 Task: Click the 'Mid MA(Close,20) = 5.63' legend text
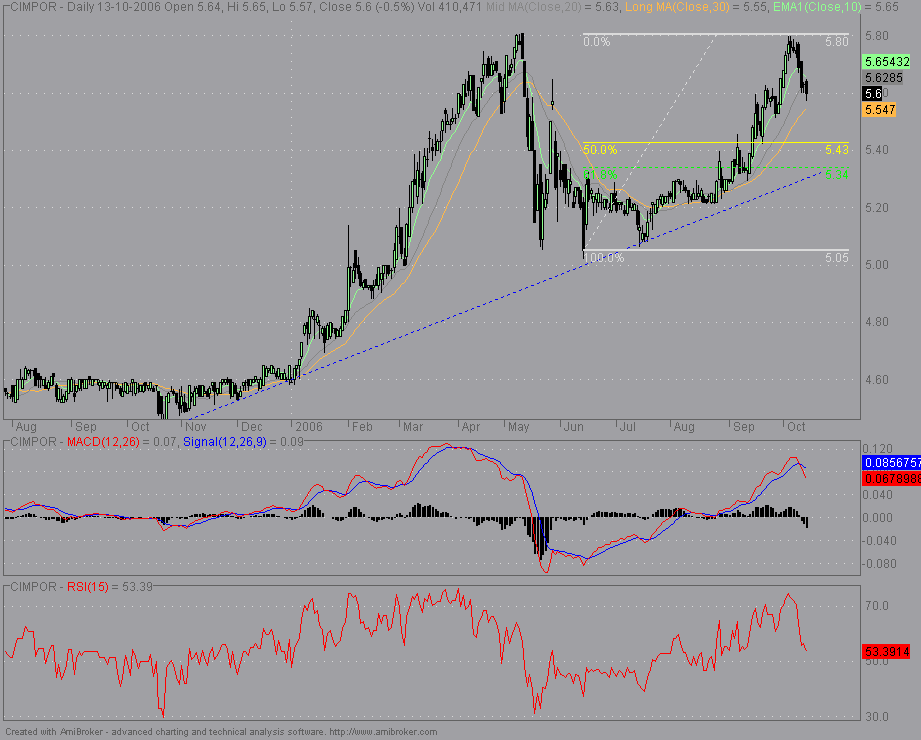pos(552,7)
